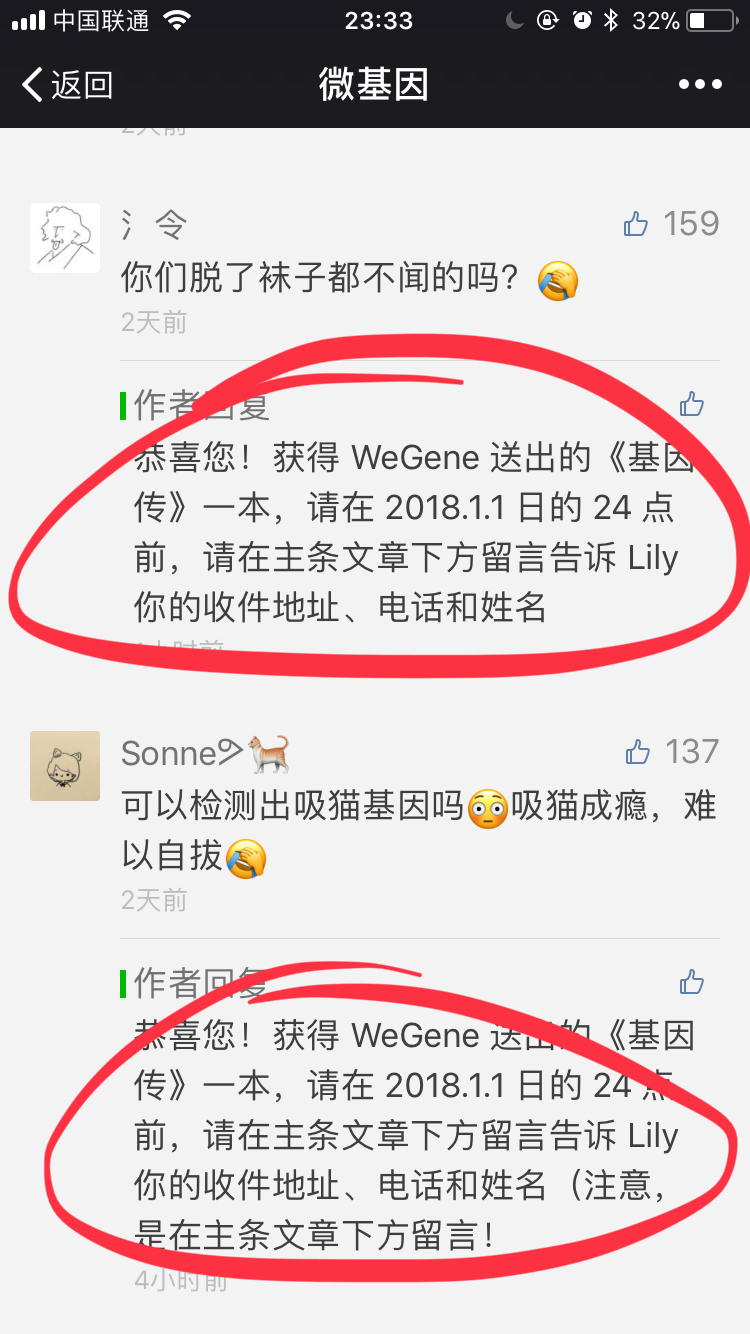Tap the 返回 back label

pyautogui.click(x=82, y=85)
